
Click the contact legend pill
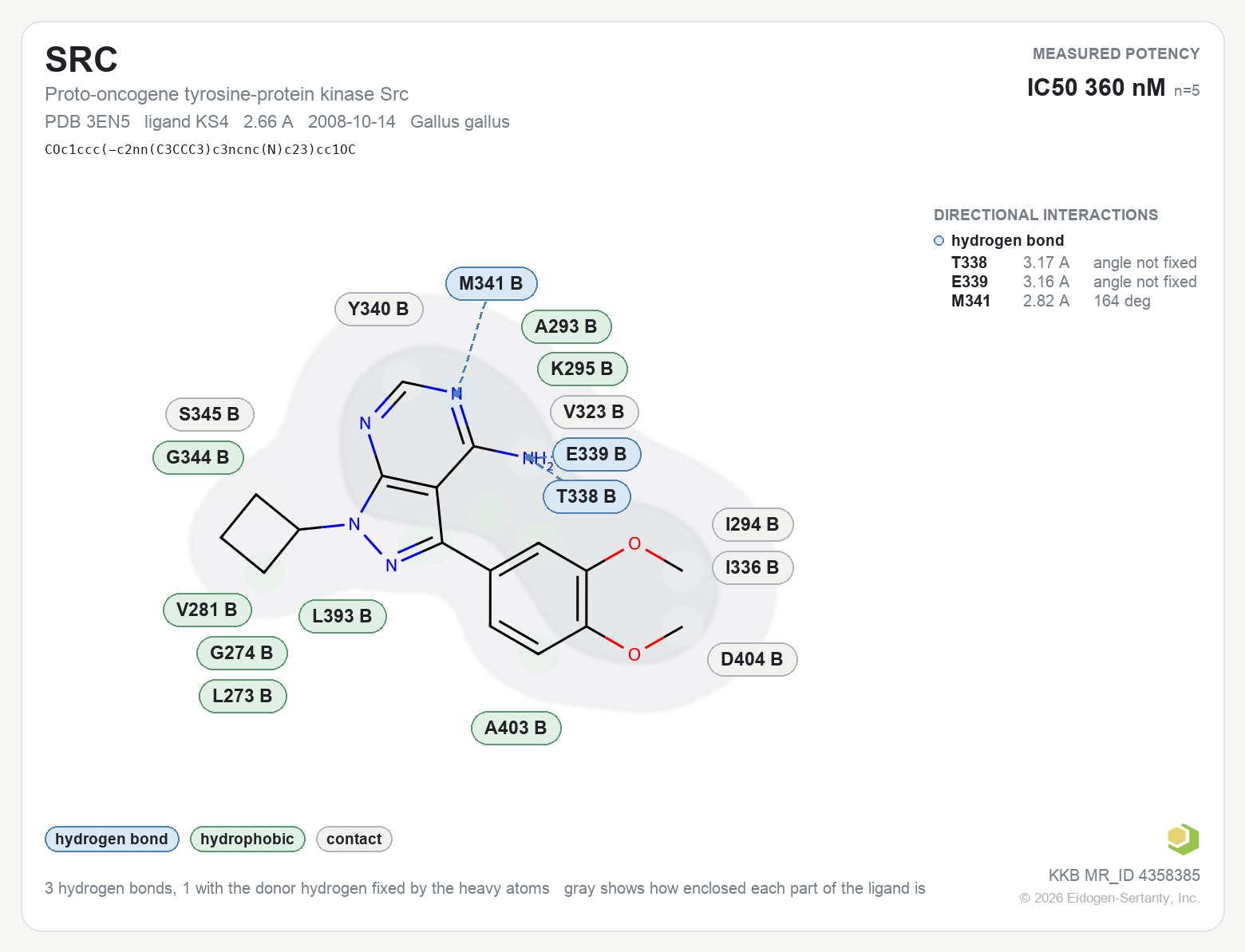click(354, 839)
